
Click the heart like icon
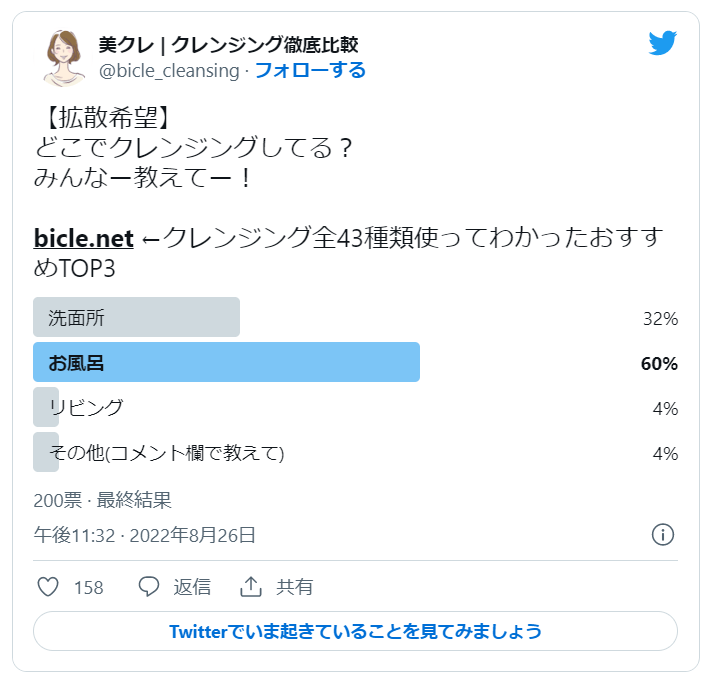coord(48,587)
